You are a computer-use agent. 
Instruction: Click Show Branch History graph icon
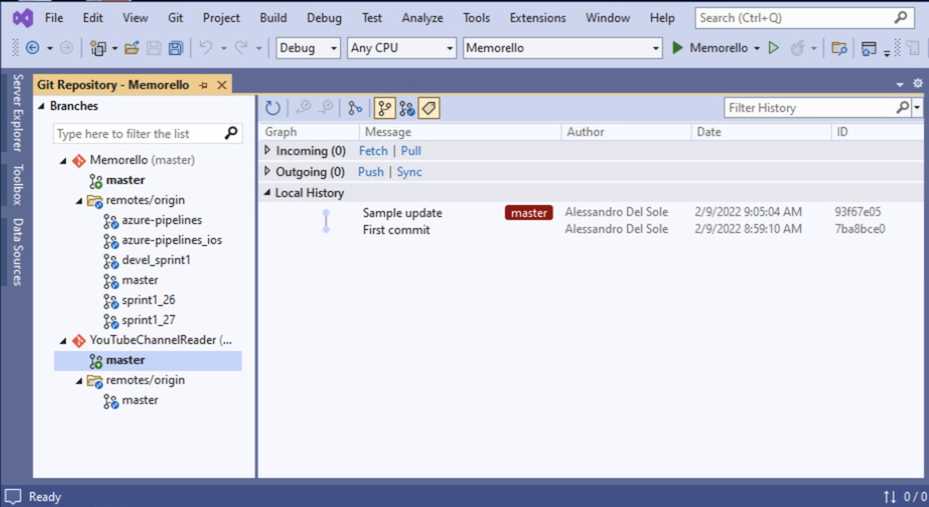(x=355, y=108)
